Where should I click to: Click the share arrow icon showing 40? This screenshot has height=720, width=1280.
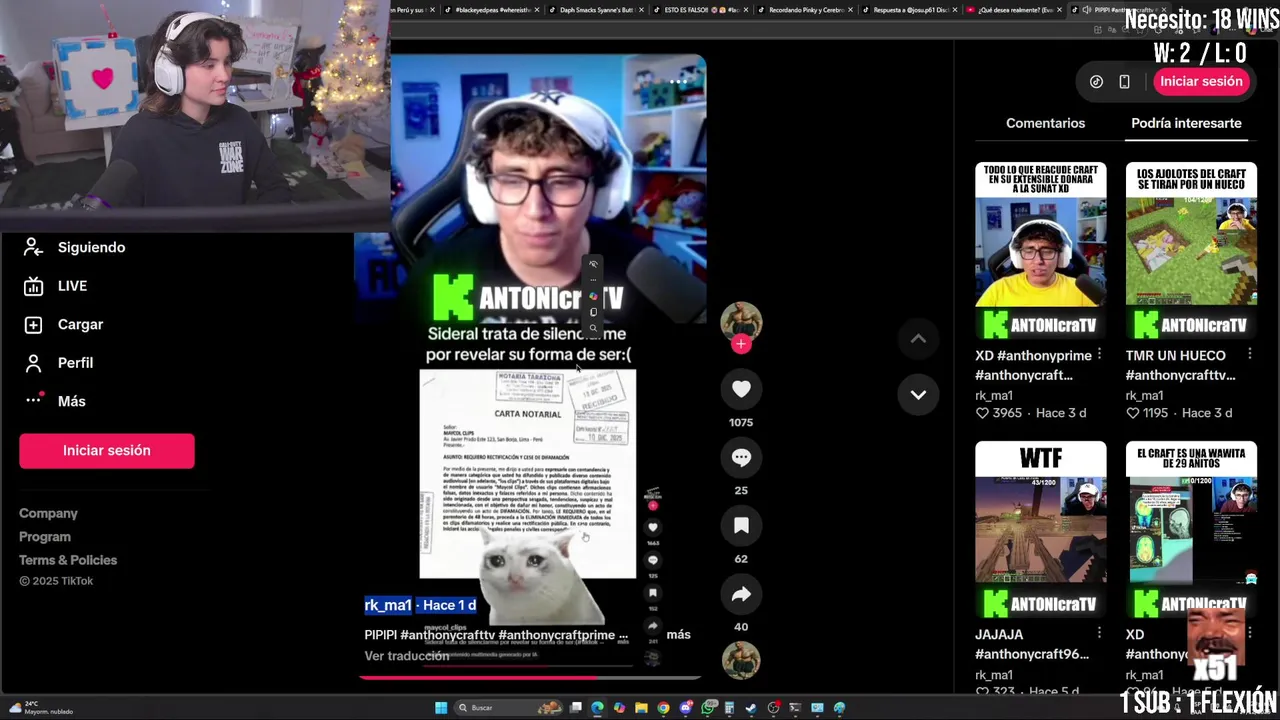(x=741, y=595)
